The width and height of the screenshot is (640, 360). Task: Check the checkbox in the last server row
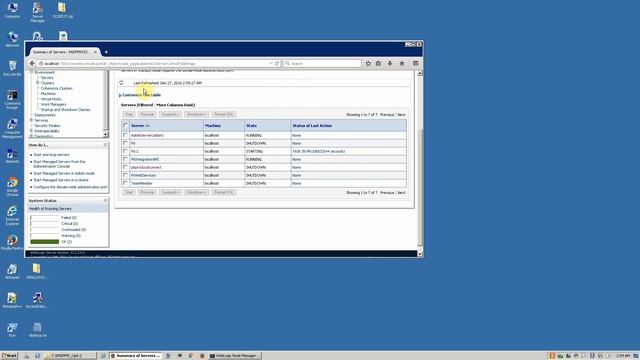tap(125, 183)
